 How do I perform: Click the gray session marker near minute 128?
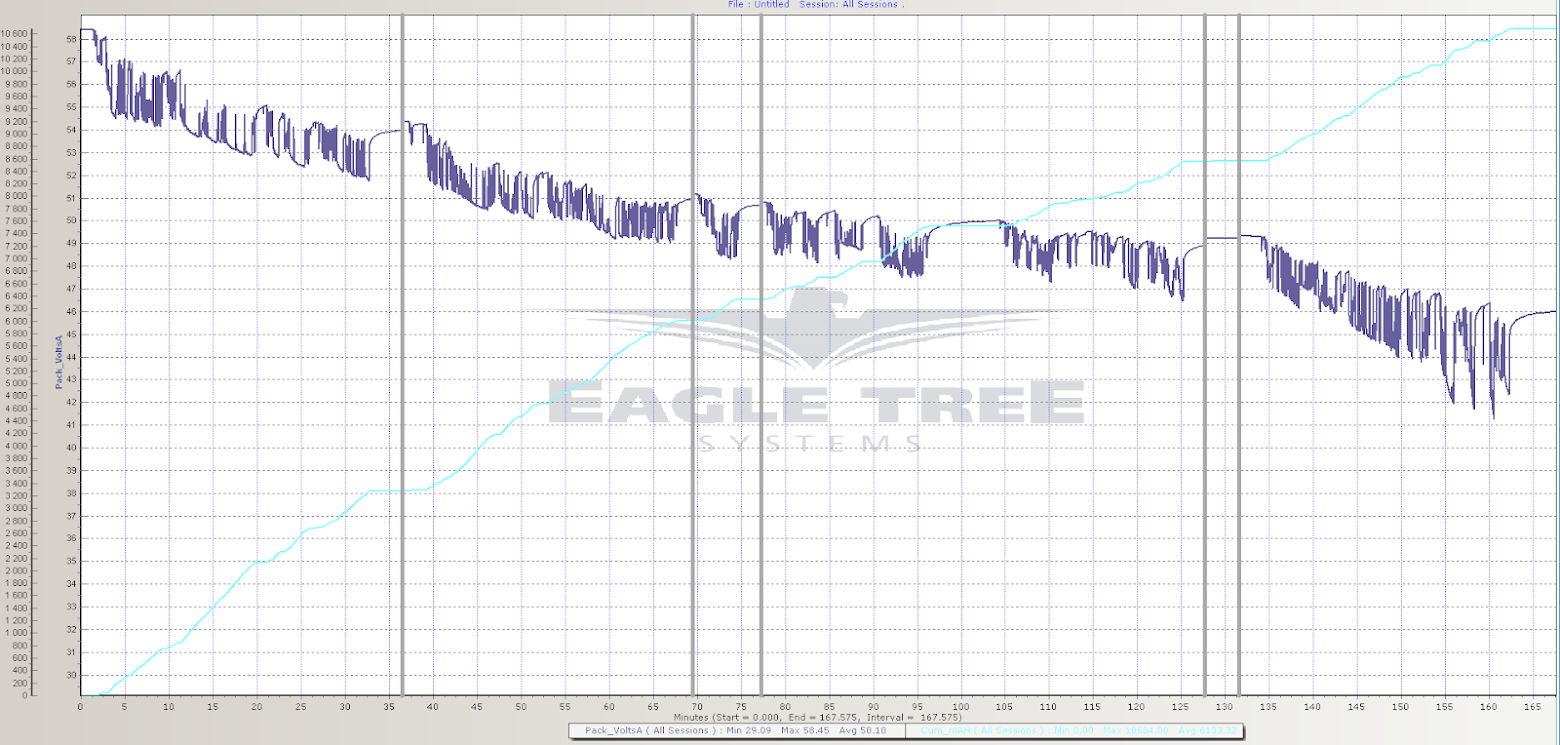(x=1204, y=354)
